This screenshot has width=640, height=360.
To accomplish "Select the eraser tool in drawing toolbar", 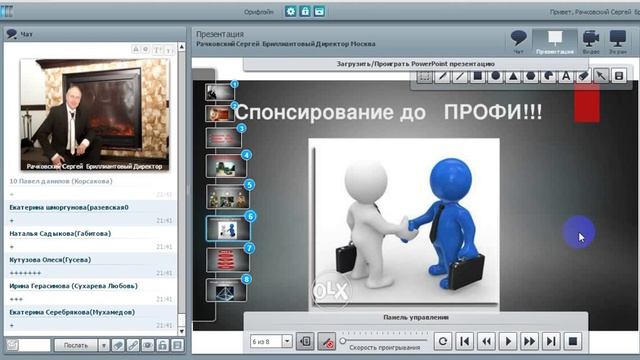I will (584, 76).
